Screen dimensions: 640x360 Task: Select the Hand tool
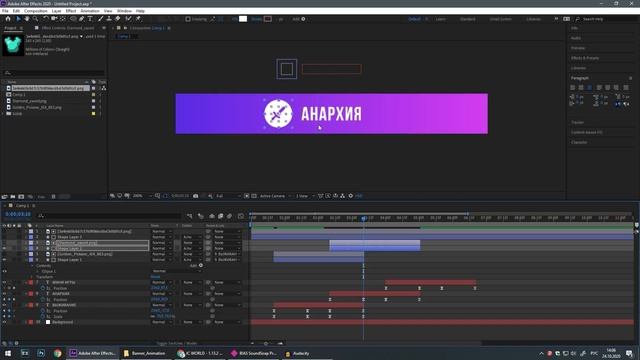point(27,19)
